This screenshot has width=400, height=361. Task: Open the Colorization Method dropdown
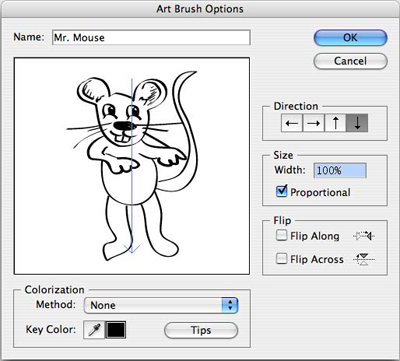(x=161, y=305)
